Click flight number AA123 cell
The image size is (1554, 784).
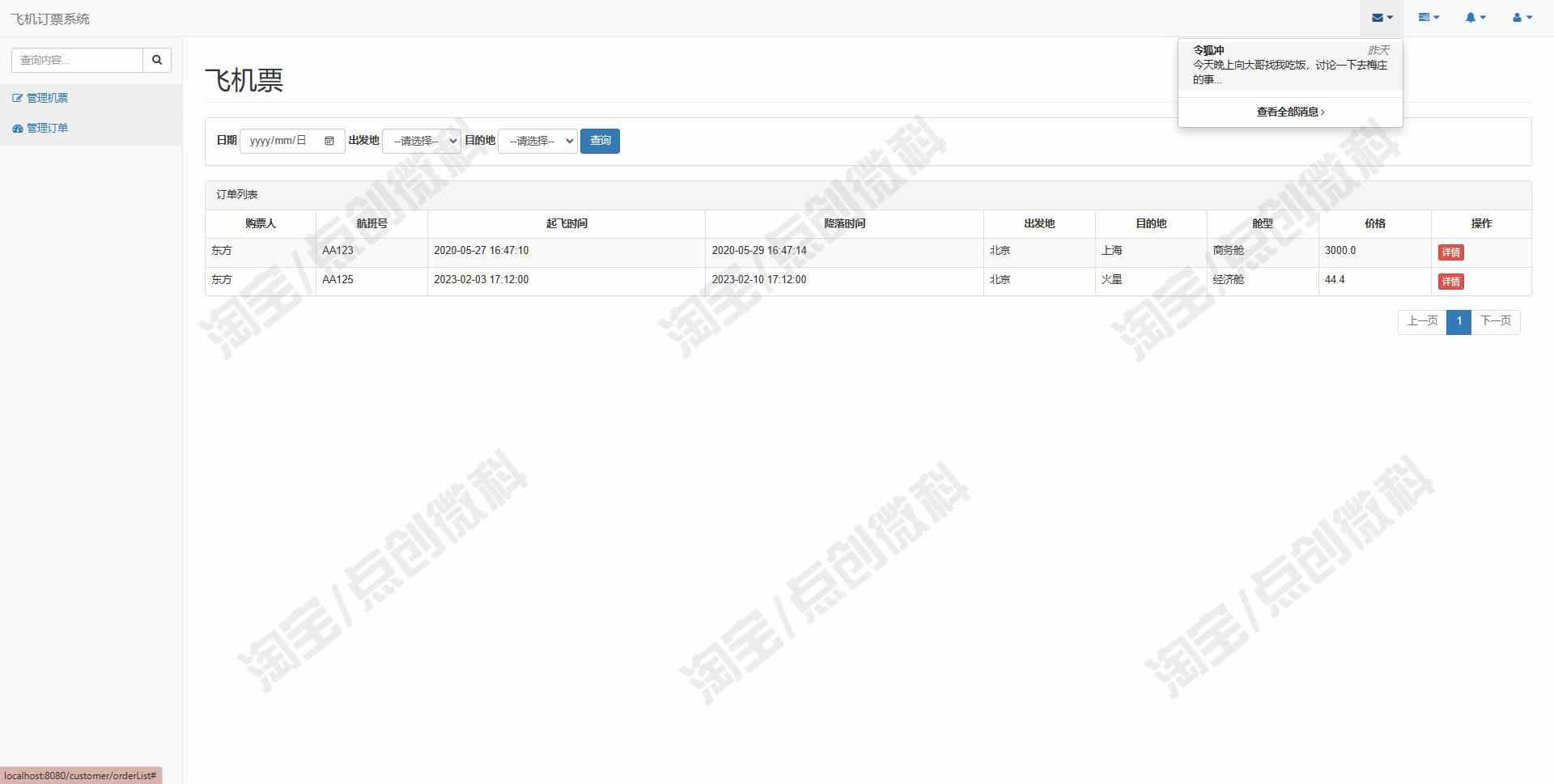(x=372, y=251)
